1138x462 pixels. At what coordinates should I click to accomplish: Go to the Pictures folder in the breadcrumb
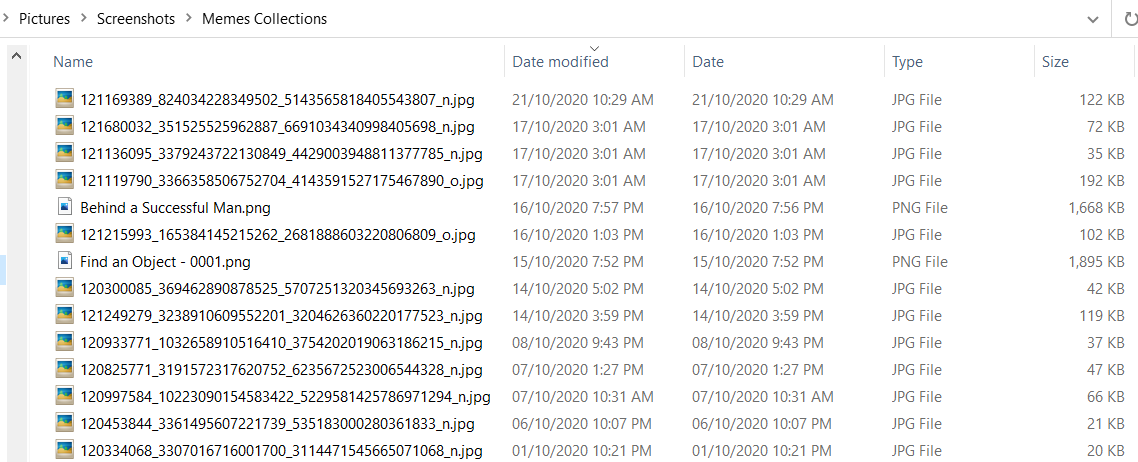[44, 19]
